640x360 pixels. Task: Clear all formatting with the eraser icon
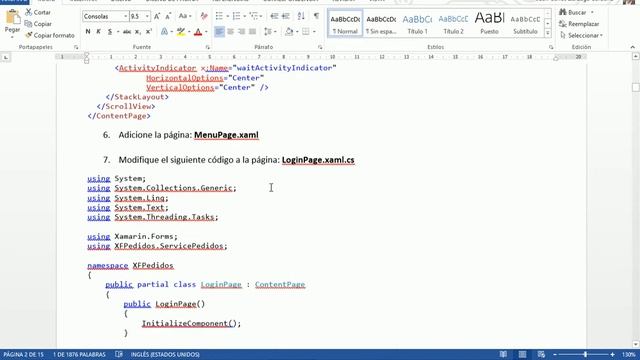tap(204, 16)
